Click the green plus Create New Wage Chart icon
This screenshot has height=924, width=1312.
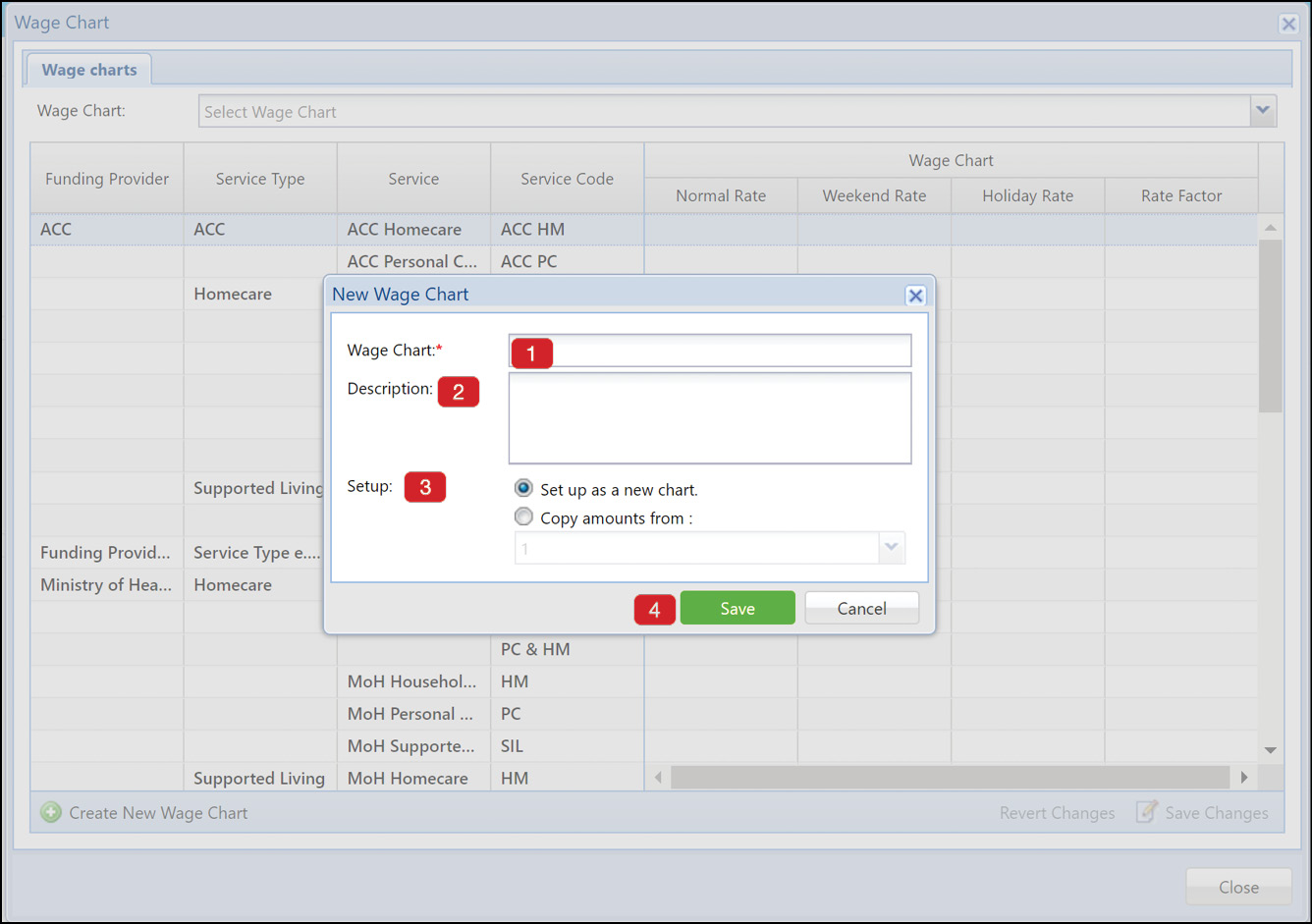click(x=51, y=812)
